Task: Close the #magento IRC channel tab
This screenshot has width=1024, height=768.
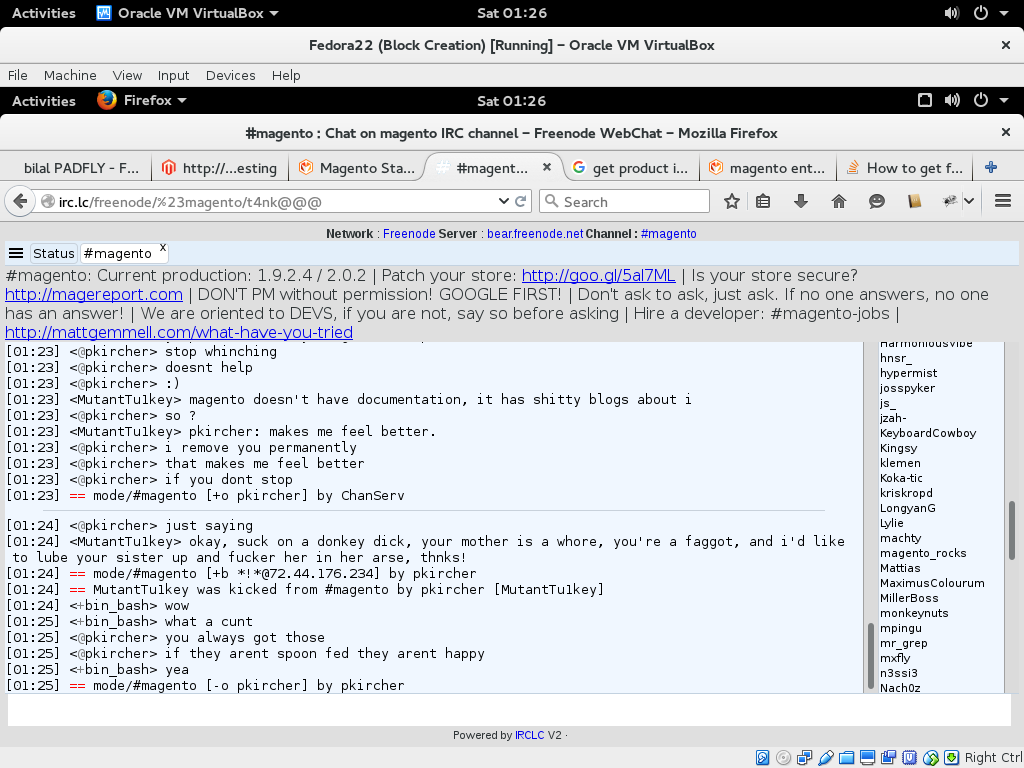Action: click(163, 248)
